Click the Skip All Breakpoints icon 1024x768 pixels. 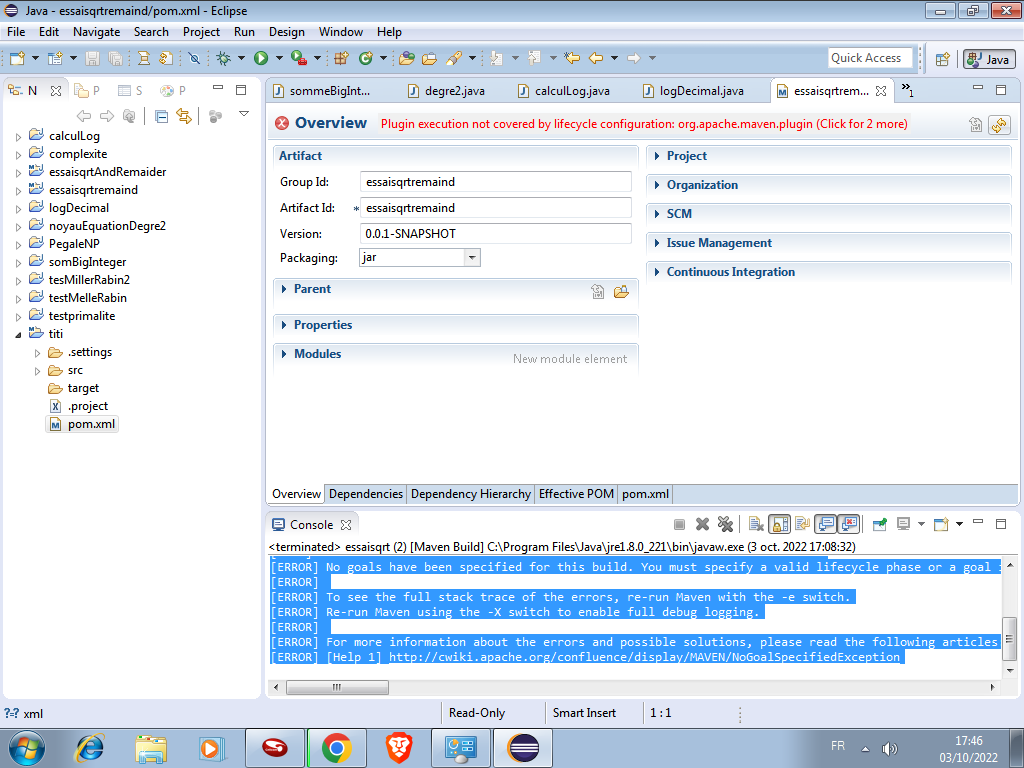[x=194, y=58]
